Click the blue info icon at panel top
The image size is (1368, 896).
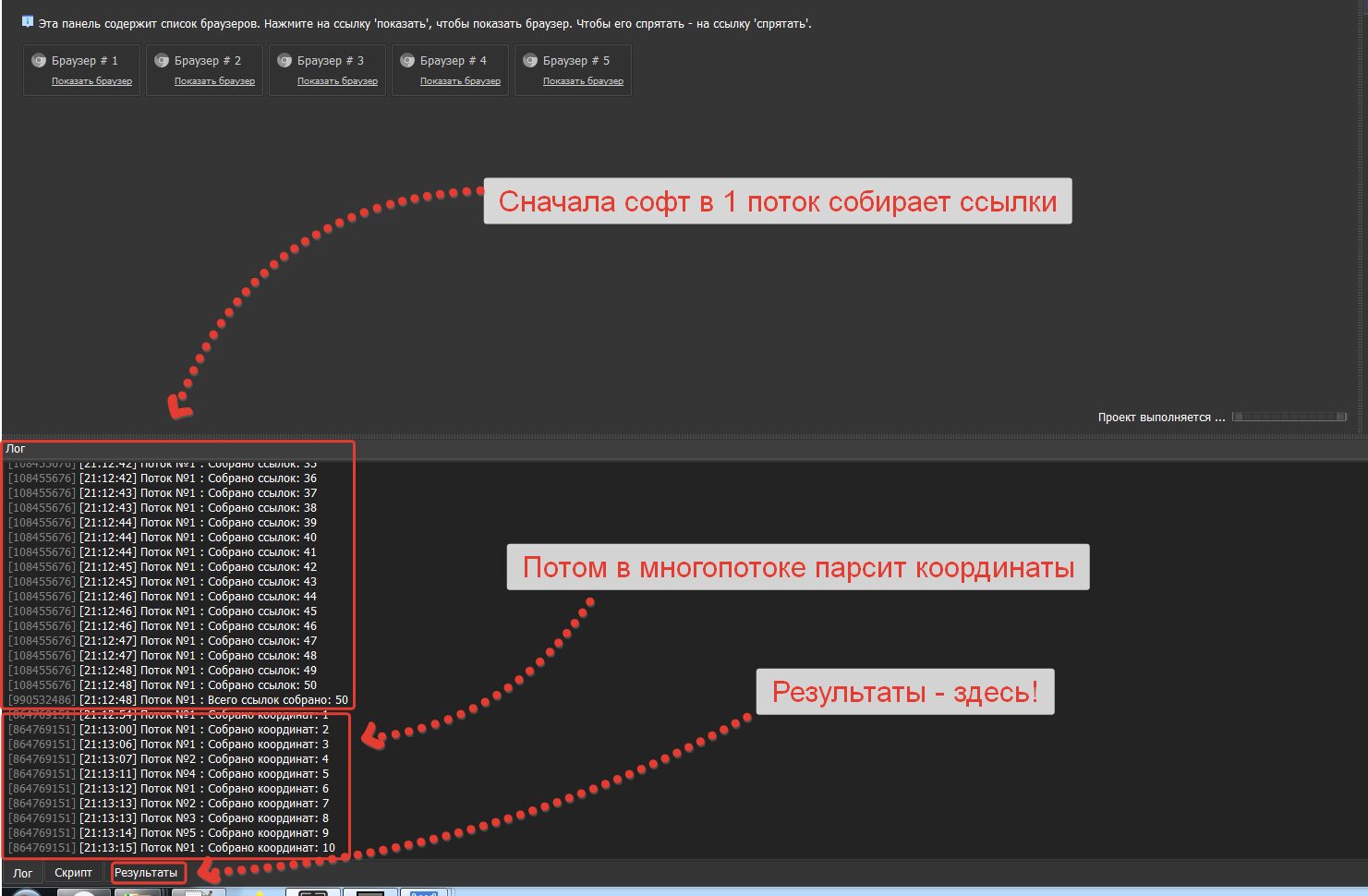(x=28, y=21)
